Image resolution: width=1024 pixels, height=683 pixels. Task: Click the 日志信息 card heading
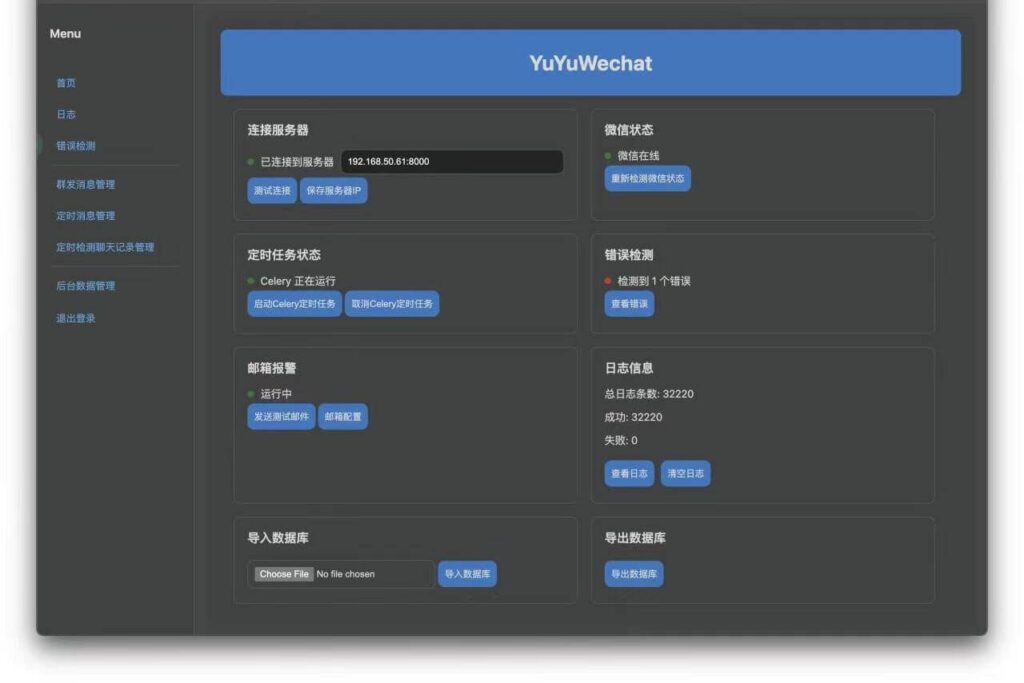pos(629,368)
